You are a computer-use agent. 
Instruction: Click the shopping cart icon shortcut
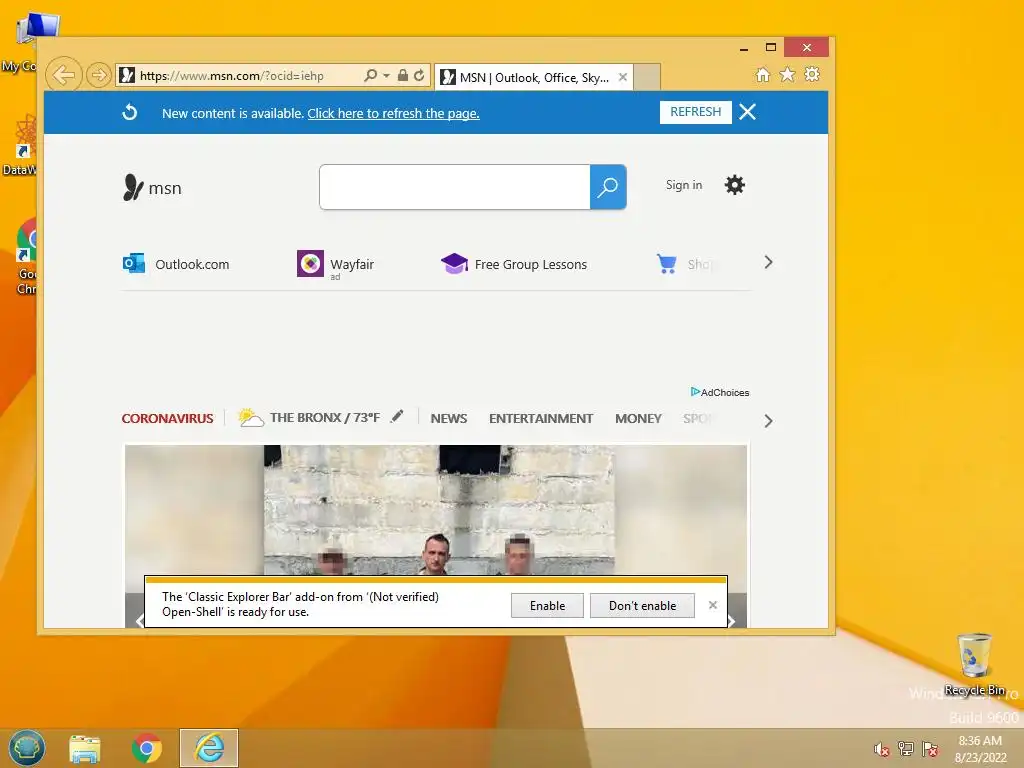point(666,264)
